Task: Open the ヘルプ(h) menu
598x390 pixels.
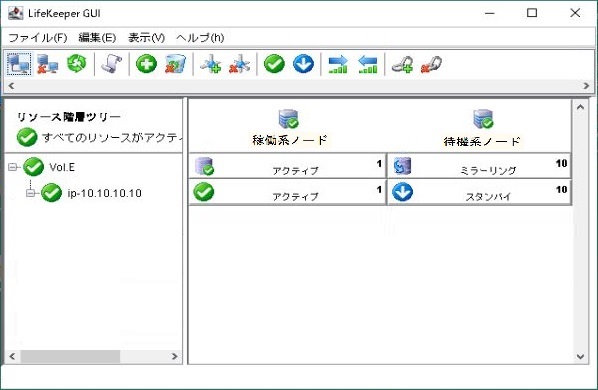Action: 200,37
